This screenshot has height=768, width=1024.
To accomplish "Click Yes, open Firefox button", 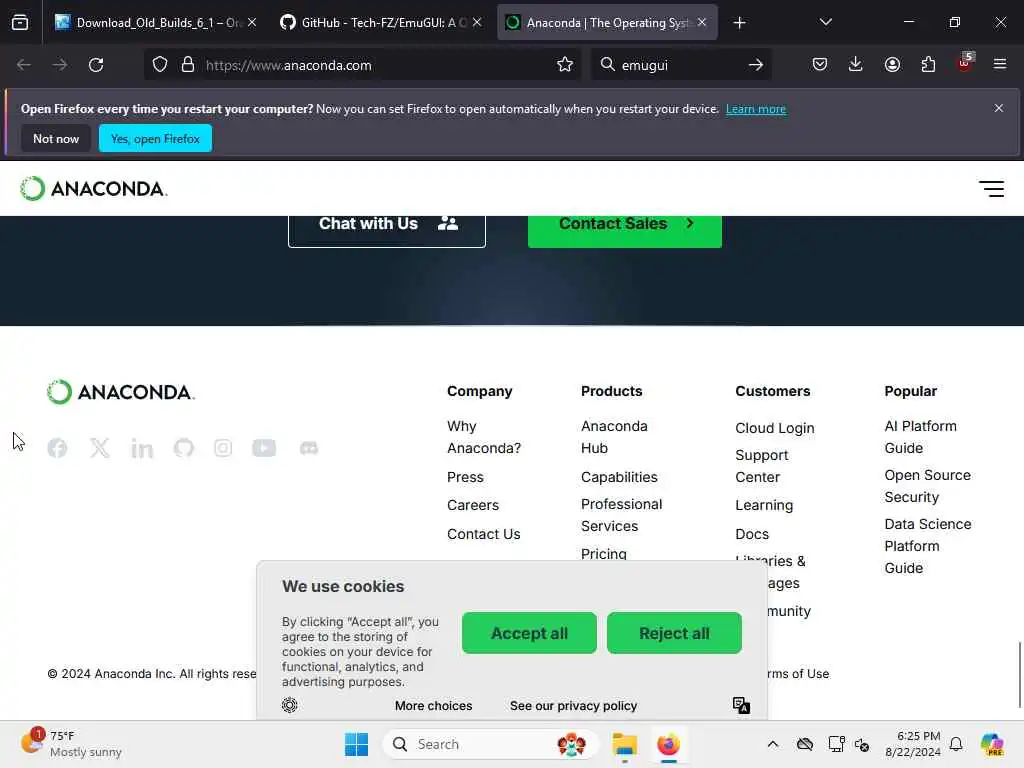I will (x=155, y=138).
